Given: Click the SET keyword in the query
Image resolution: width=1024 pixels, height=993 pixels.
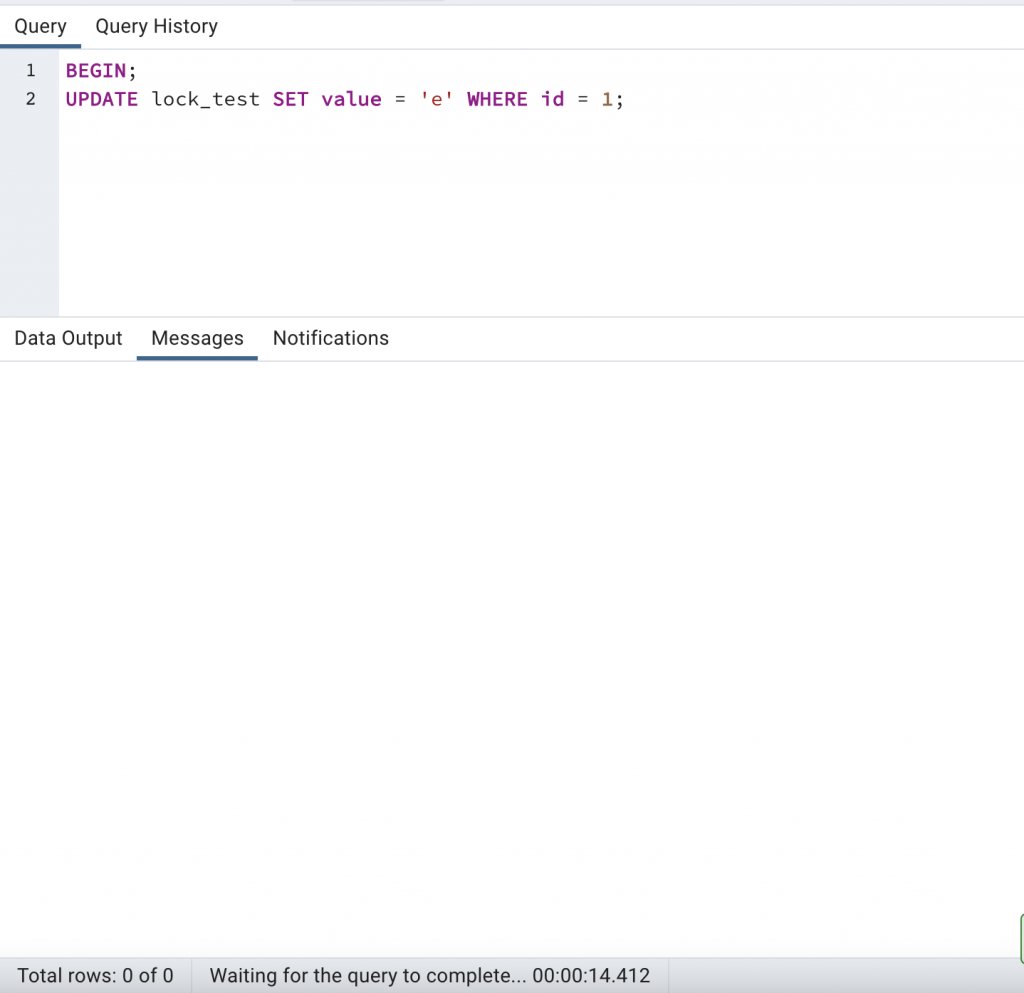Looking at the screenshot, I should coord(291,99).
